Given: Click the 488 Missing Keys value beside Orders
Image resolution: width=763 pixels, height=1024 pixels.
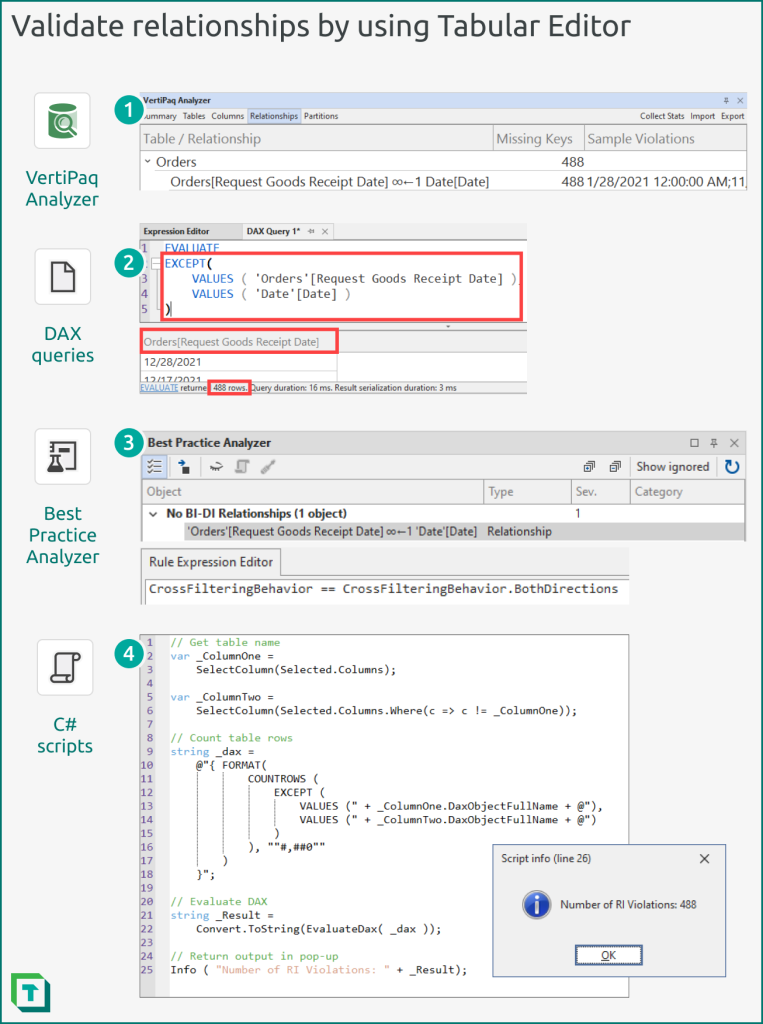Looking at the screenshot, I should click(x=573, y=161).
